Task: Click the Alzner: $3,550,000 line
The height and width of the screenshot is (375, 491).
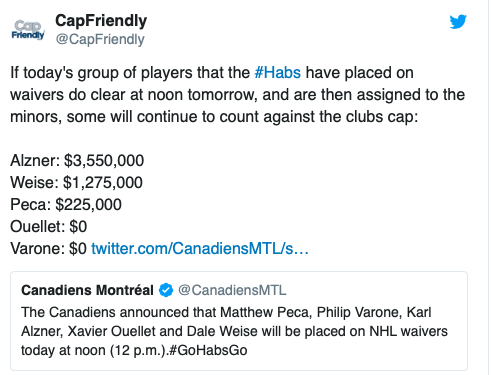Action: (77, 161)
